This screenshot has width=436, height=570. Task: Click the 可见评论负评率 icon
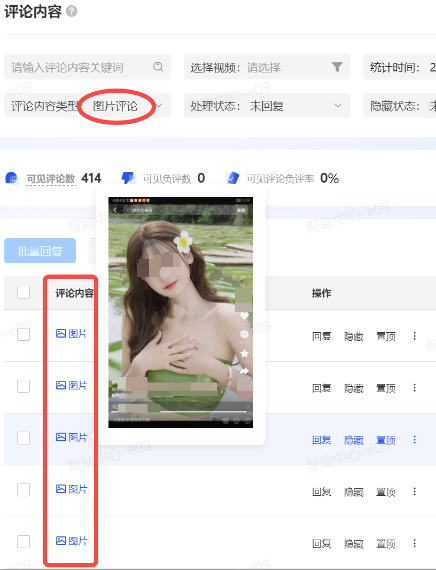tap(233, 178)
